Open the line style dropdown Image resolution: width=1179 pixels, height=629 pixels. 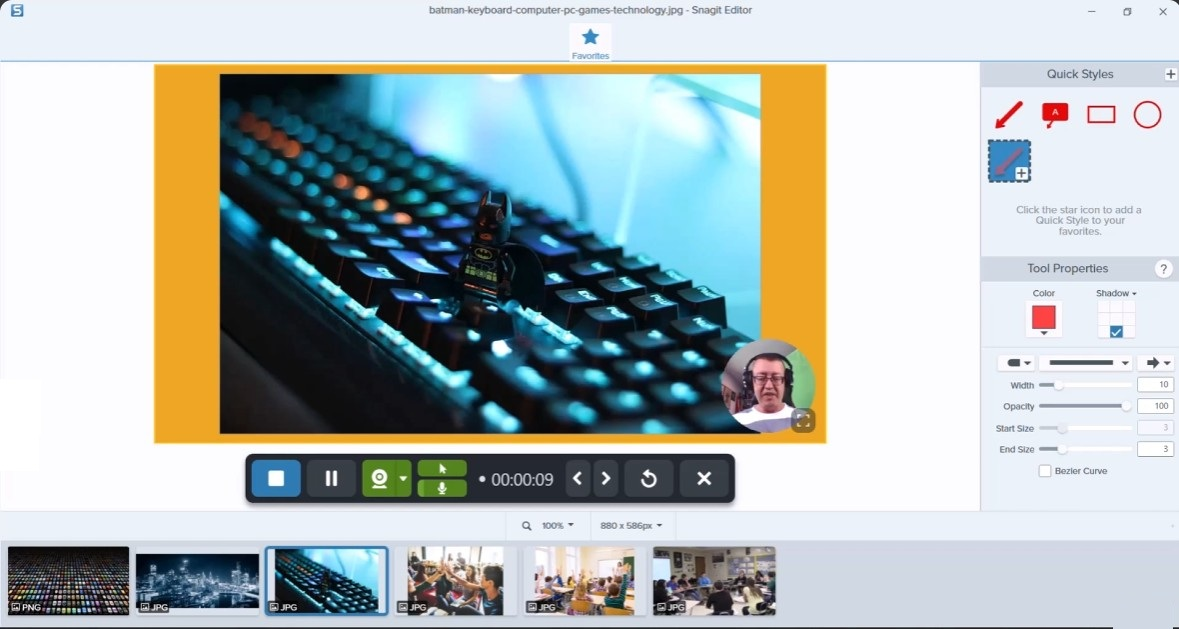(x=1086, y=363)
